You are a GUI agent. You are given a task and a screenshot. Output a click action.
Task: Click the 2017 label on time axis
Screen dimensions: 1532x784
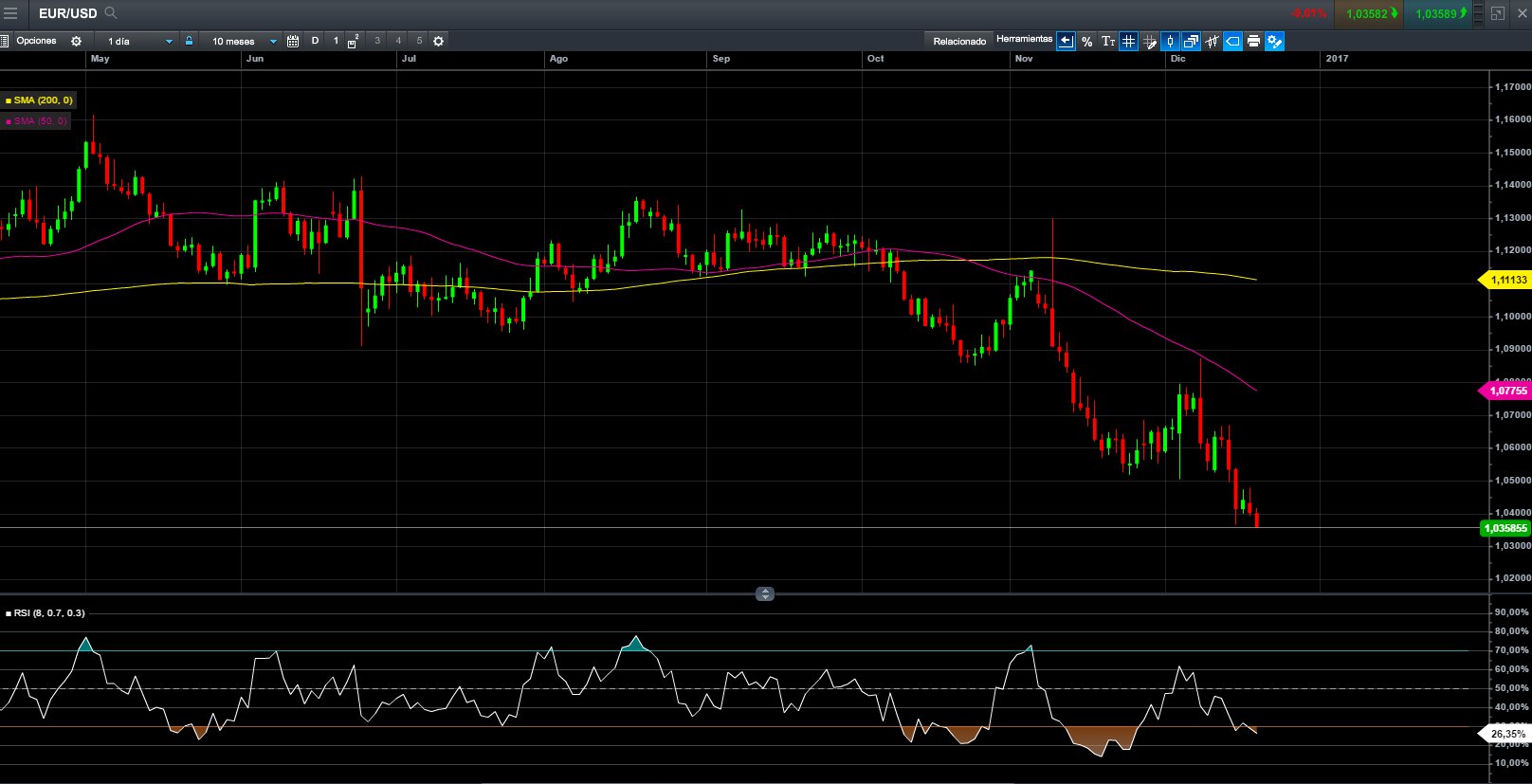pos(1337,59)
